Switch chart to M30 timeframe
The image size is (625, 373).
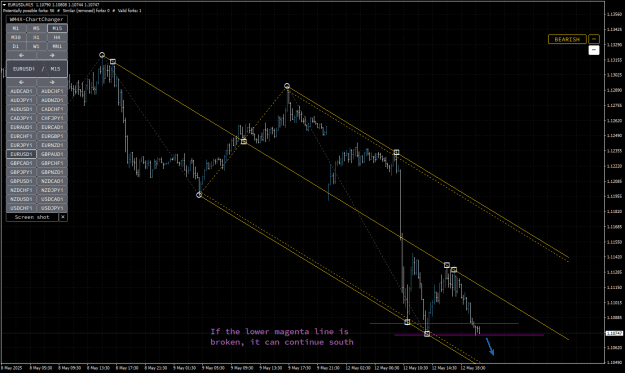coord(16,37)
